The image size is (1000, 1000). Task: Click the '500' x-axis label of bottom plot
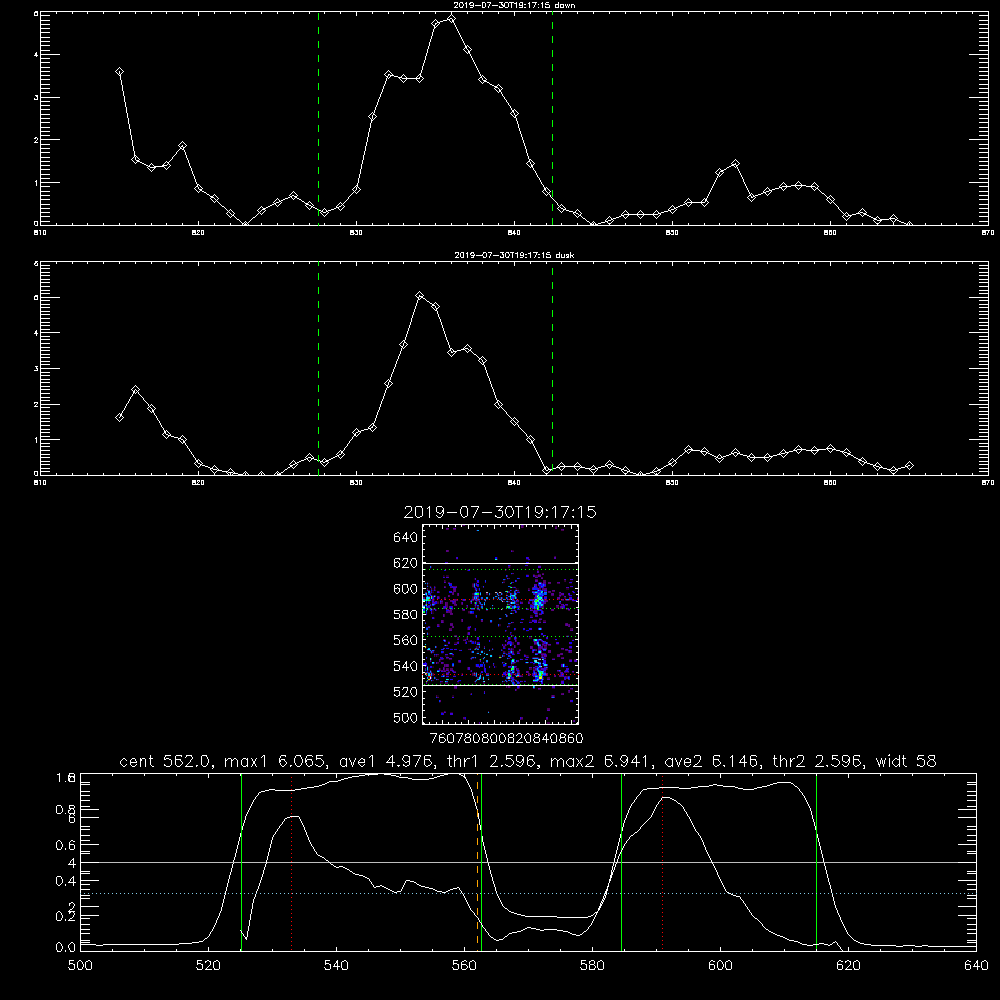click(80, 966)
